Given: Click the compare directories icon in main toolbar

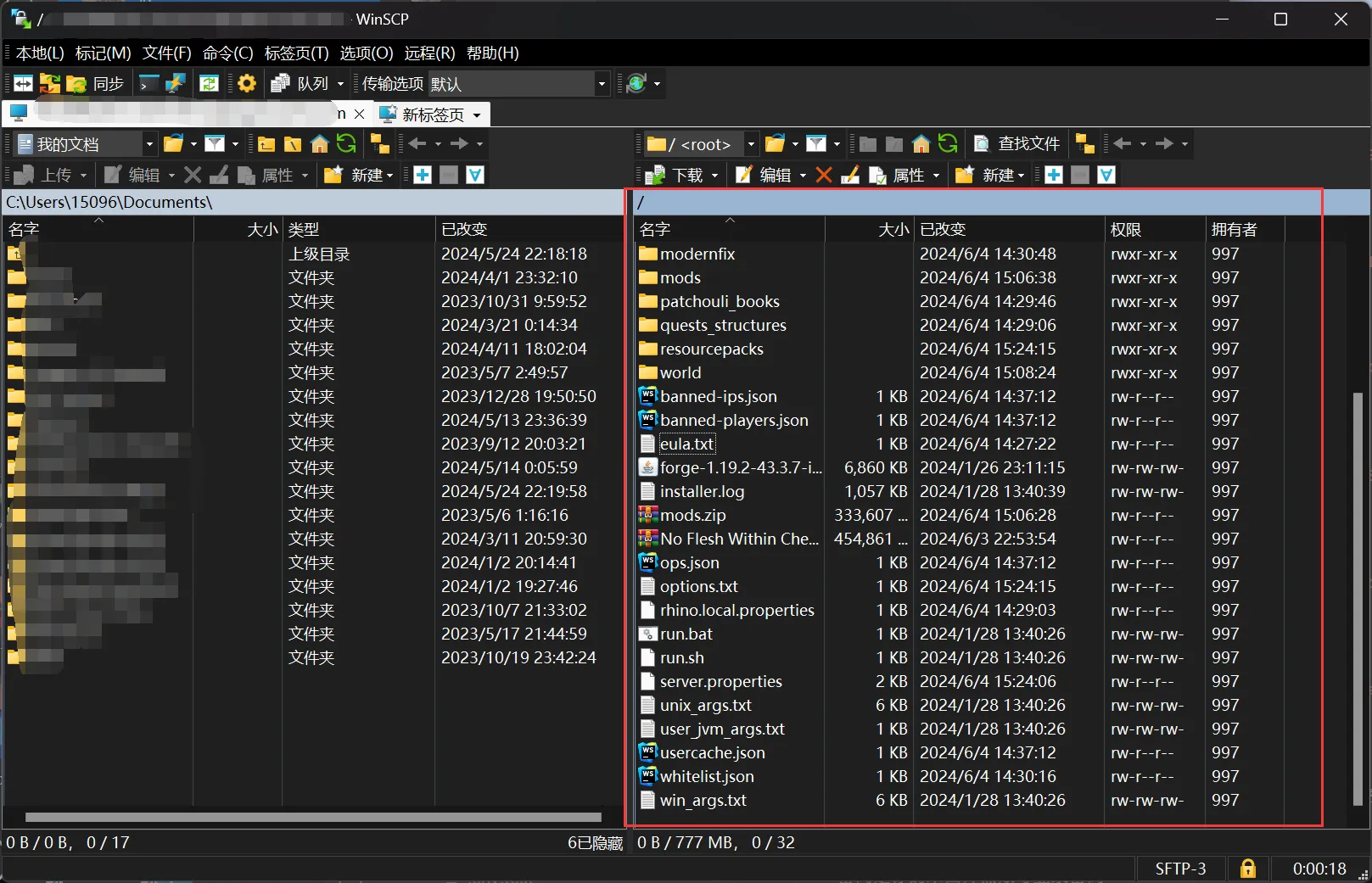Looking at the screenshot, I should tap(23, 83).
